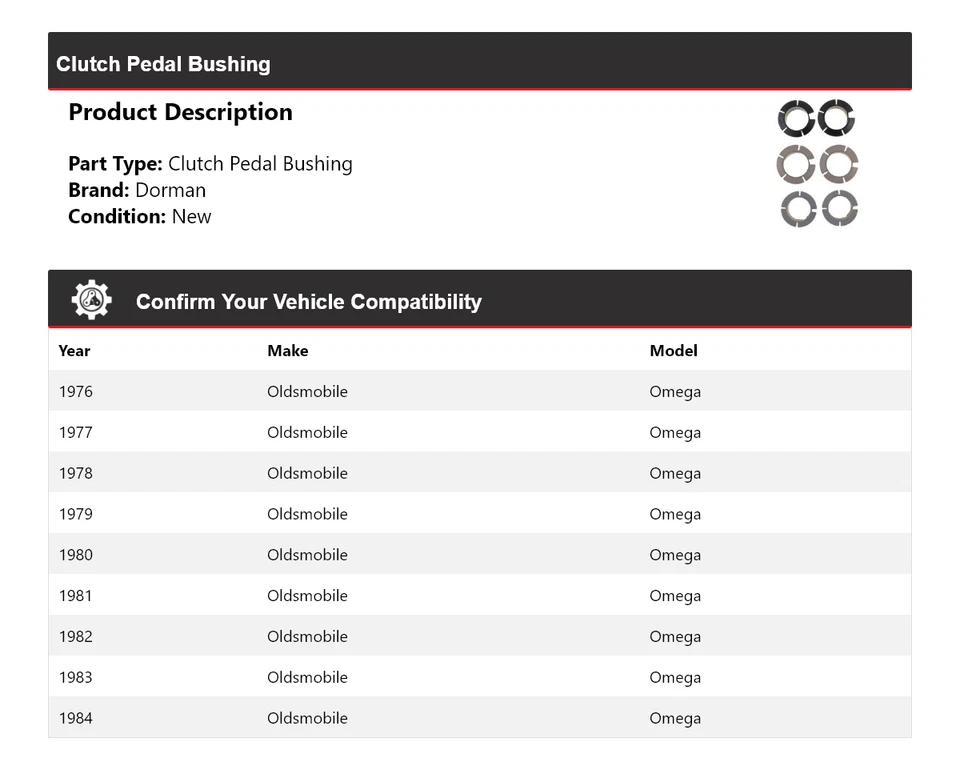
Task: Select the 1979 year cell
Action: 75,514
